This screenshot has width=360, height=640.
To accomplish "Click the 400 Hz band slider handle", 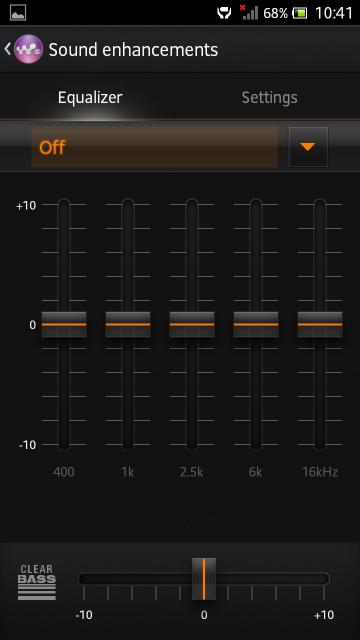I will [64, 324].
